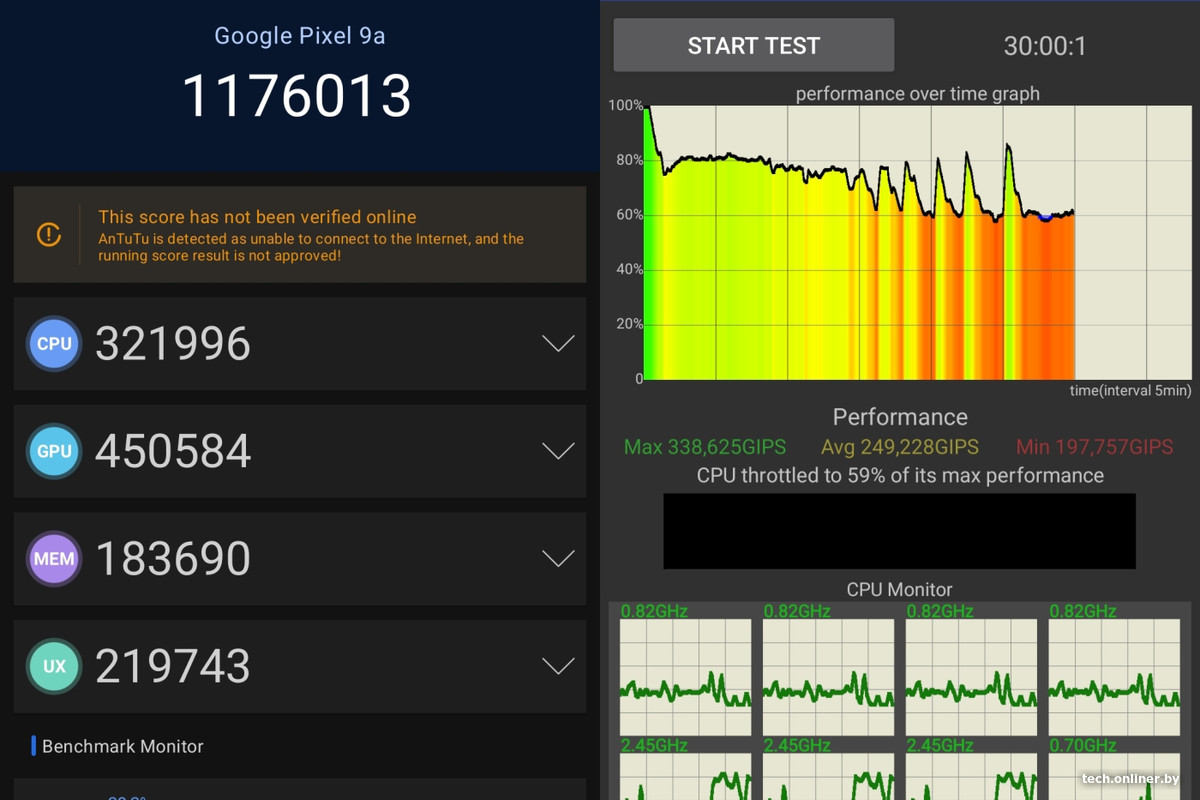
Task: Tap the purple MEM badge icon
Action: [x=54, y=558]
